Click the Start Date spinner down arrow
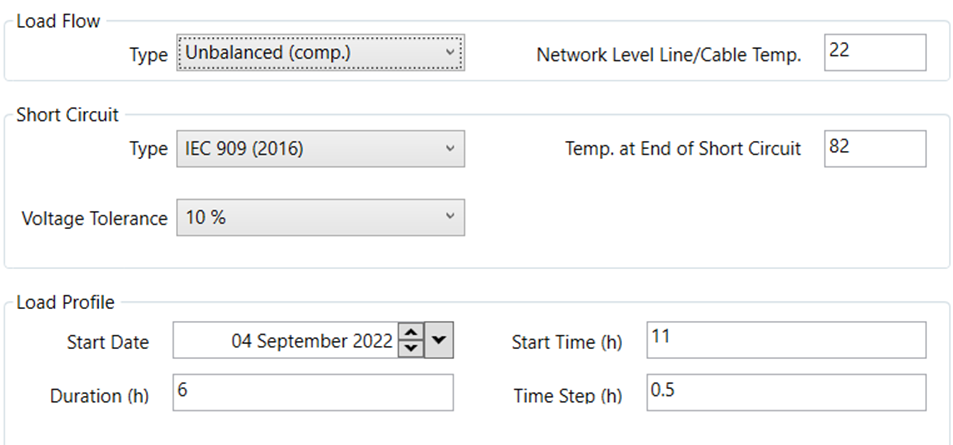953x445 pixels. pos(410,349)
